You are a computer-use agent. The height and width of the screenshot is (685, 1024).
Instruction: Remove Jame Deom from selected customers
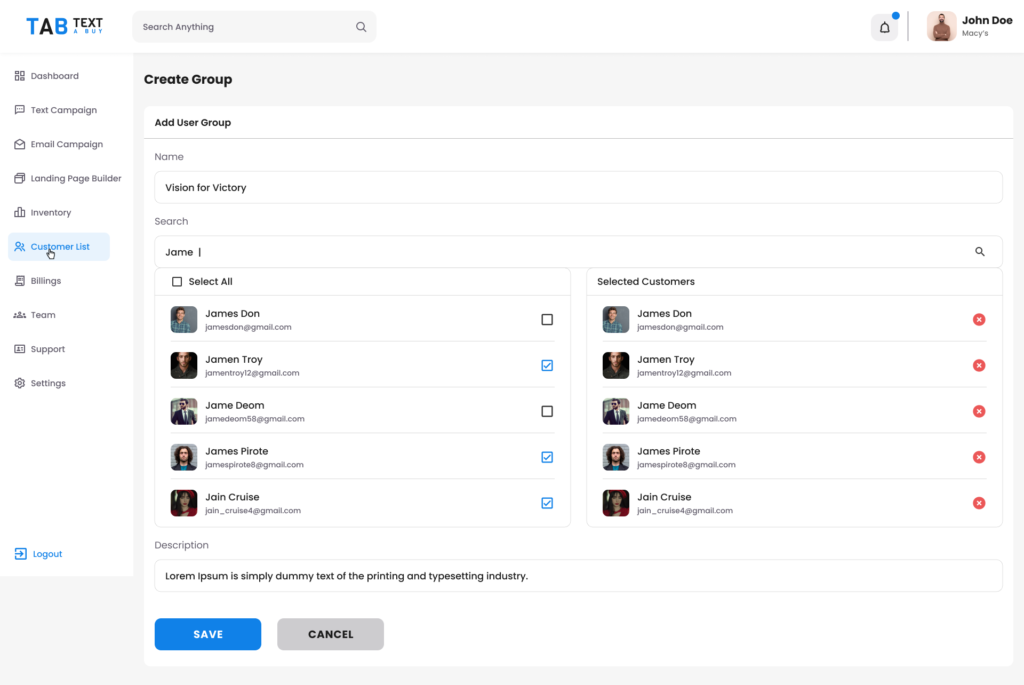[979, 411]
